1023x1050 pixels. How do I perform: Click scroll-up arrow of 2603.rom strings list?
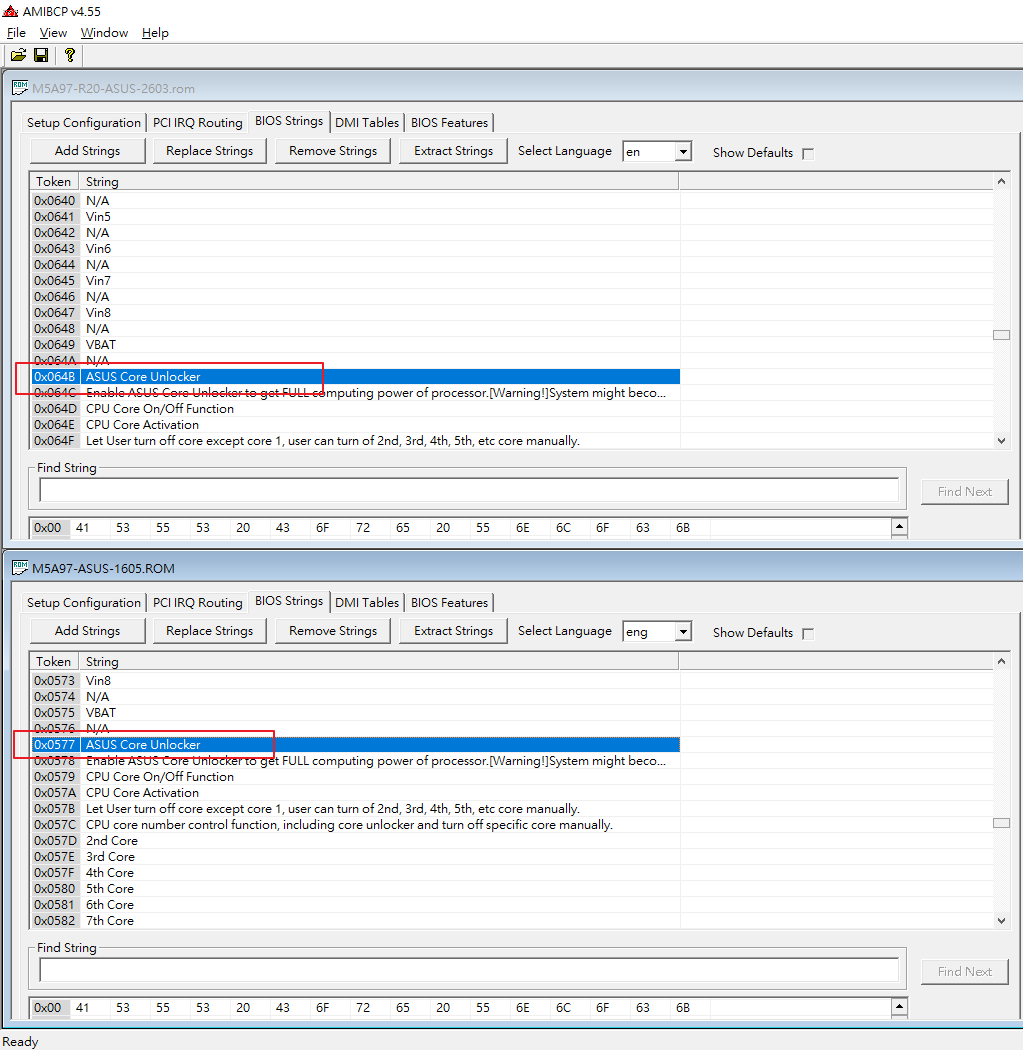click(x=1002, y=181)
